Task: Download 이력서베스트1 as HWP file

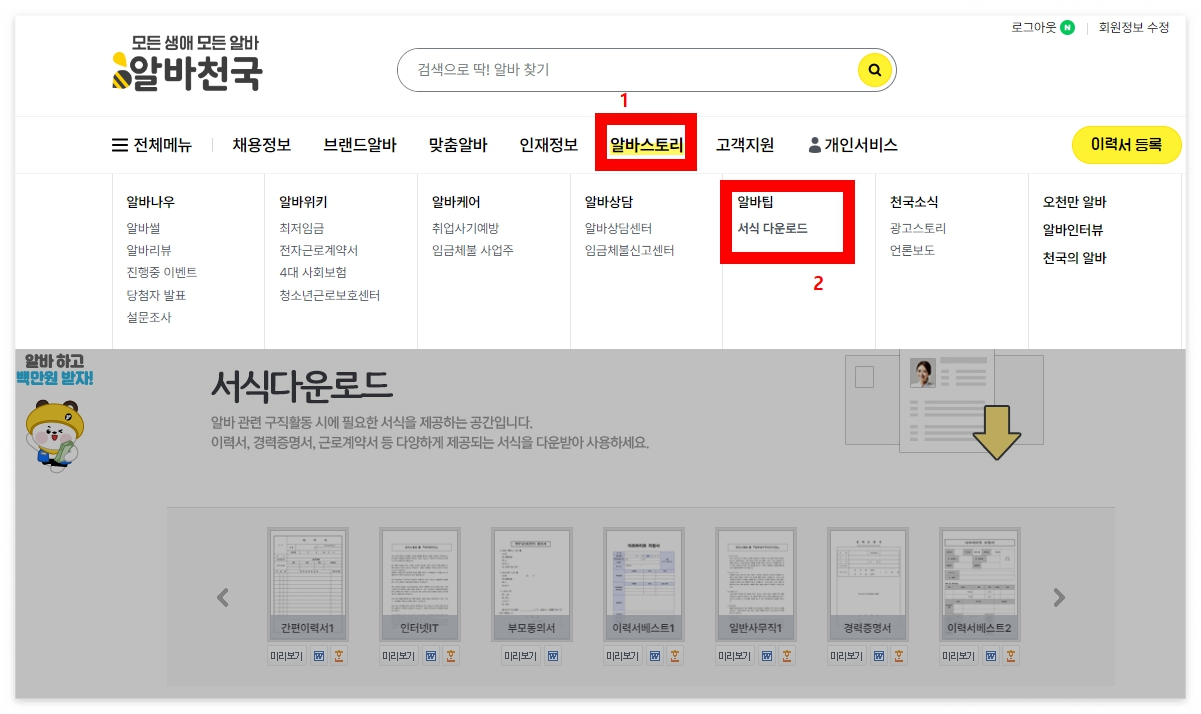Action: pyautogui.click(x=675, y=656)
